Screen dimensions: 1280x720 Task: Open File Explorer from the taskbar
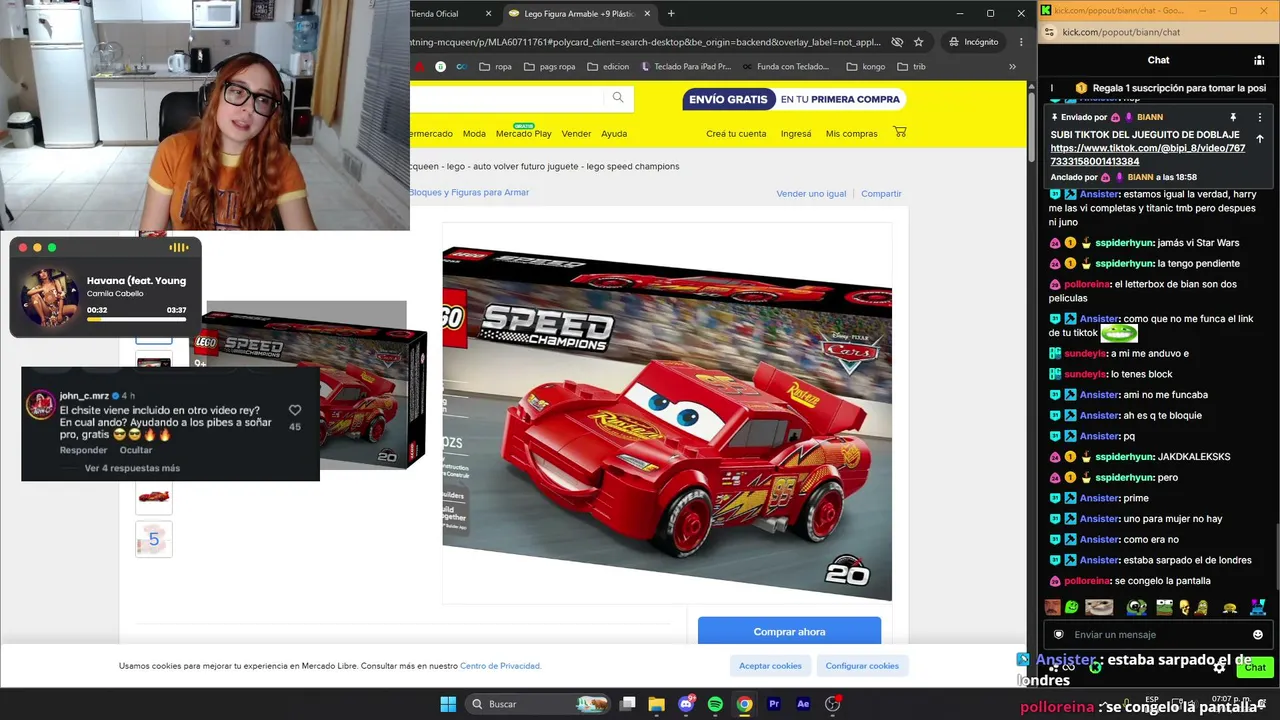pos(656,704)
